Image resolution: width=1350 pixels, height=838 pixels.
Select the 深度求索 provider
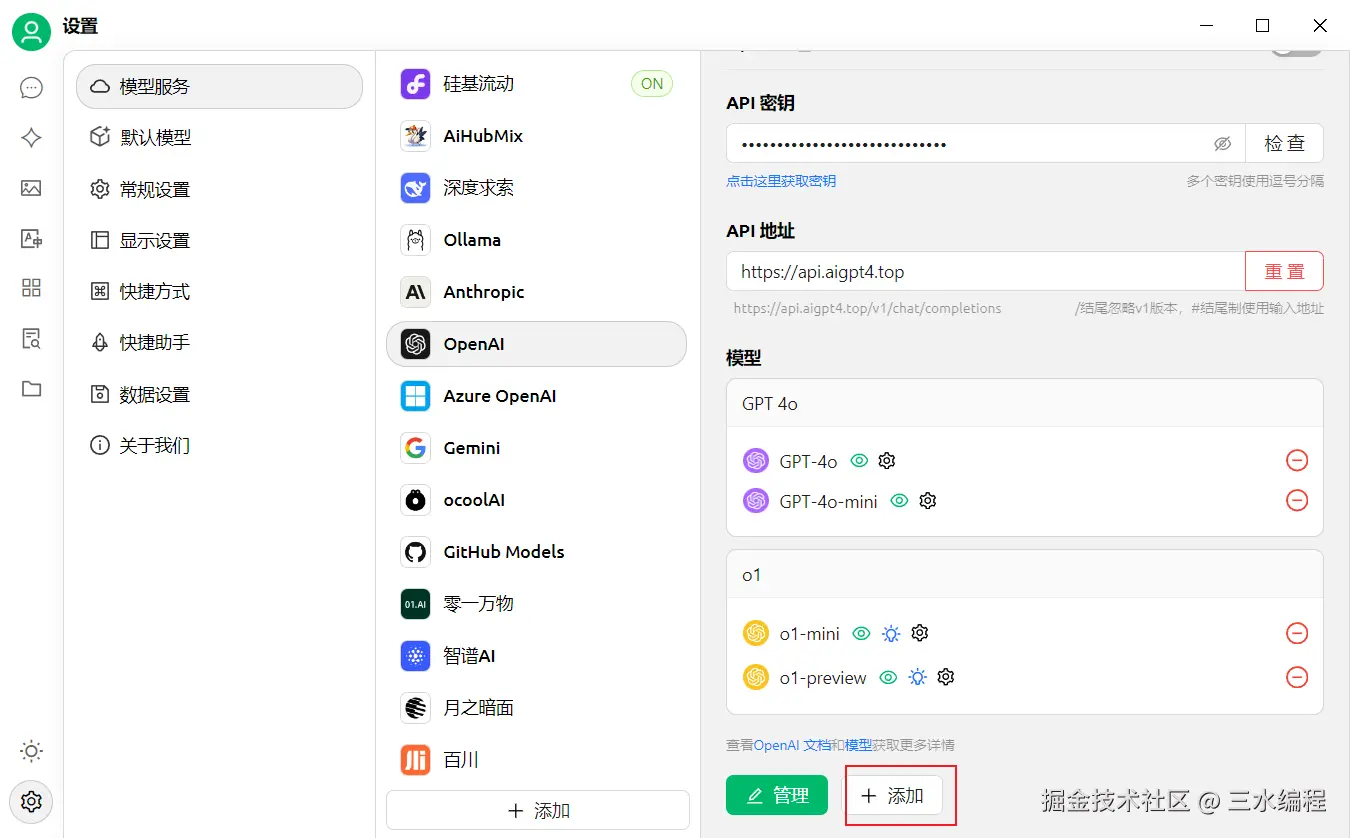(537, 188)
